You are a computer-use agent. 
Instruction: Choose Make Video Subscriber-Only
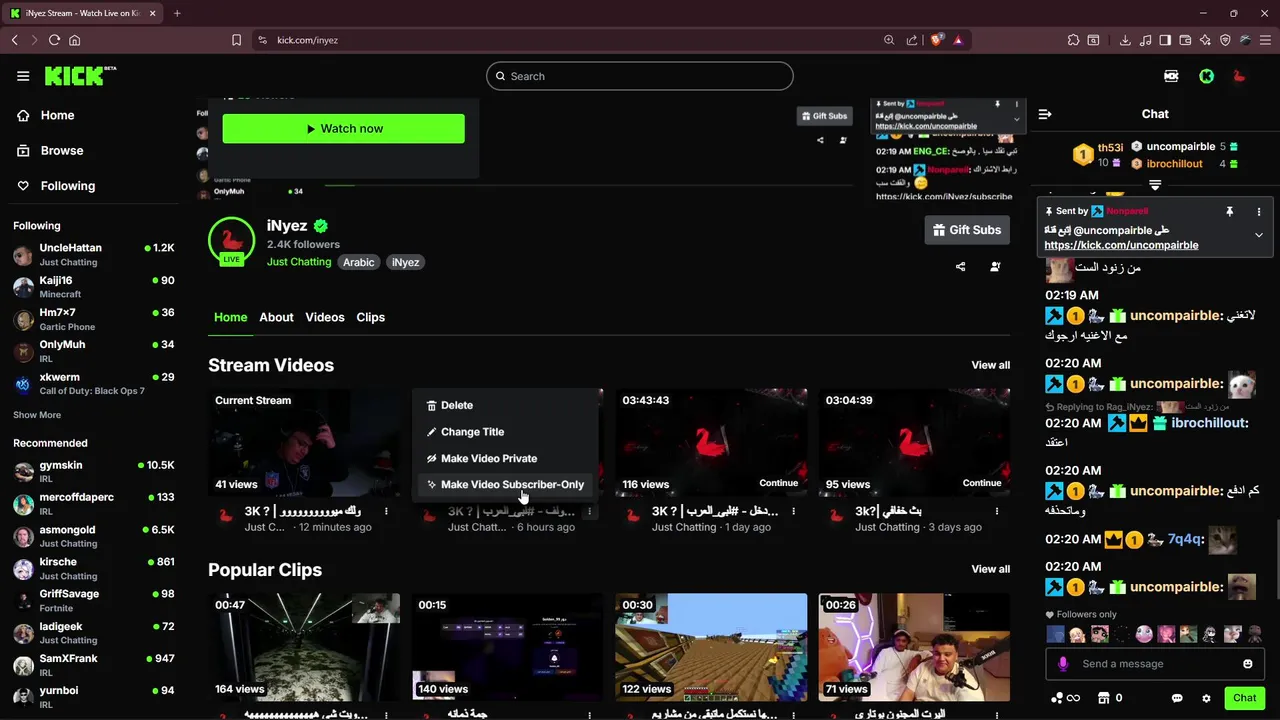[507, 484]
